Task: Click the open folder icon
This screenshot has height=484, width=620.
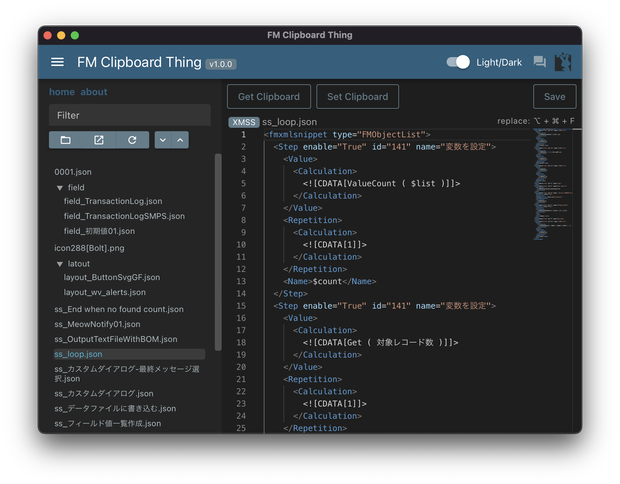Action: (x=66, y=140)
